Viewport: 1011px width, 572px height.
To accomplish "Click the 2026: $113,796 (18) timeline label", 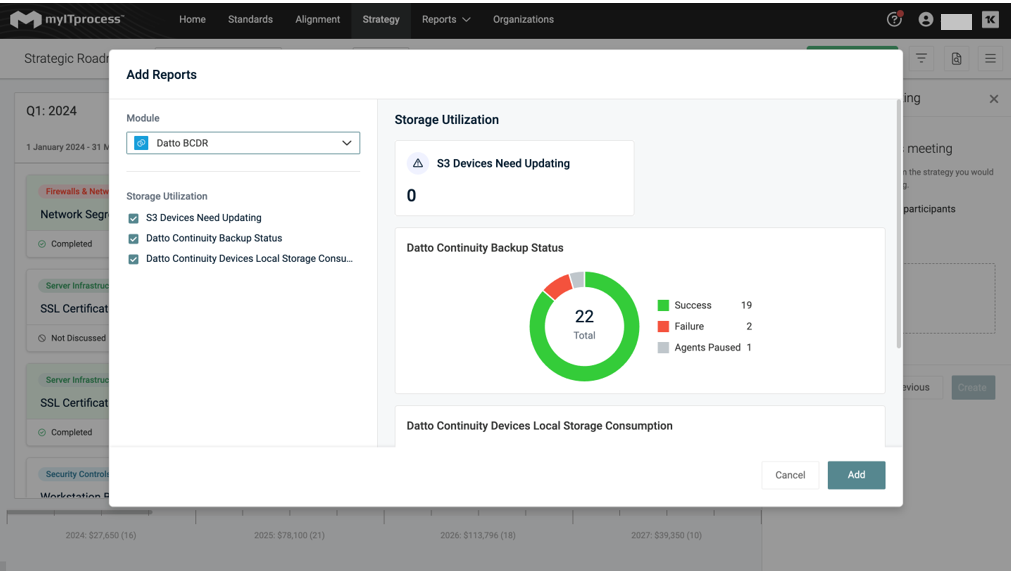I will pyautogui.click(x=478, y=535).
